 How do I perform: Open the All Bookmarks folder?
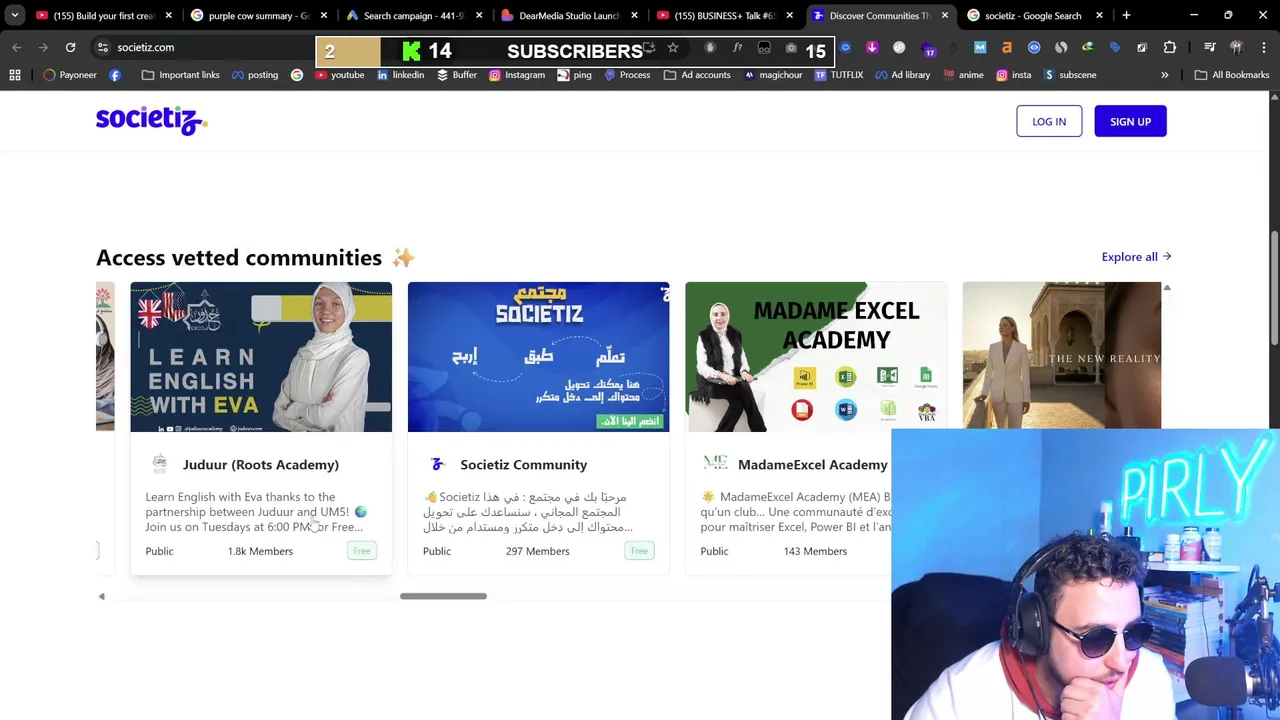(1232, 75)
